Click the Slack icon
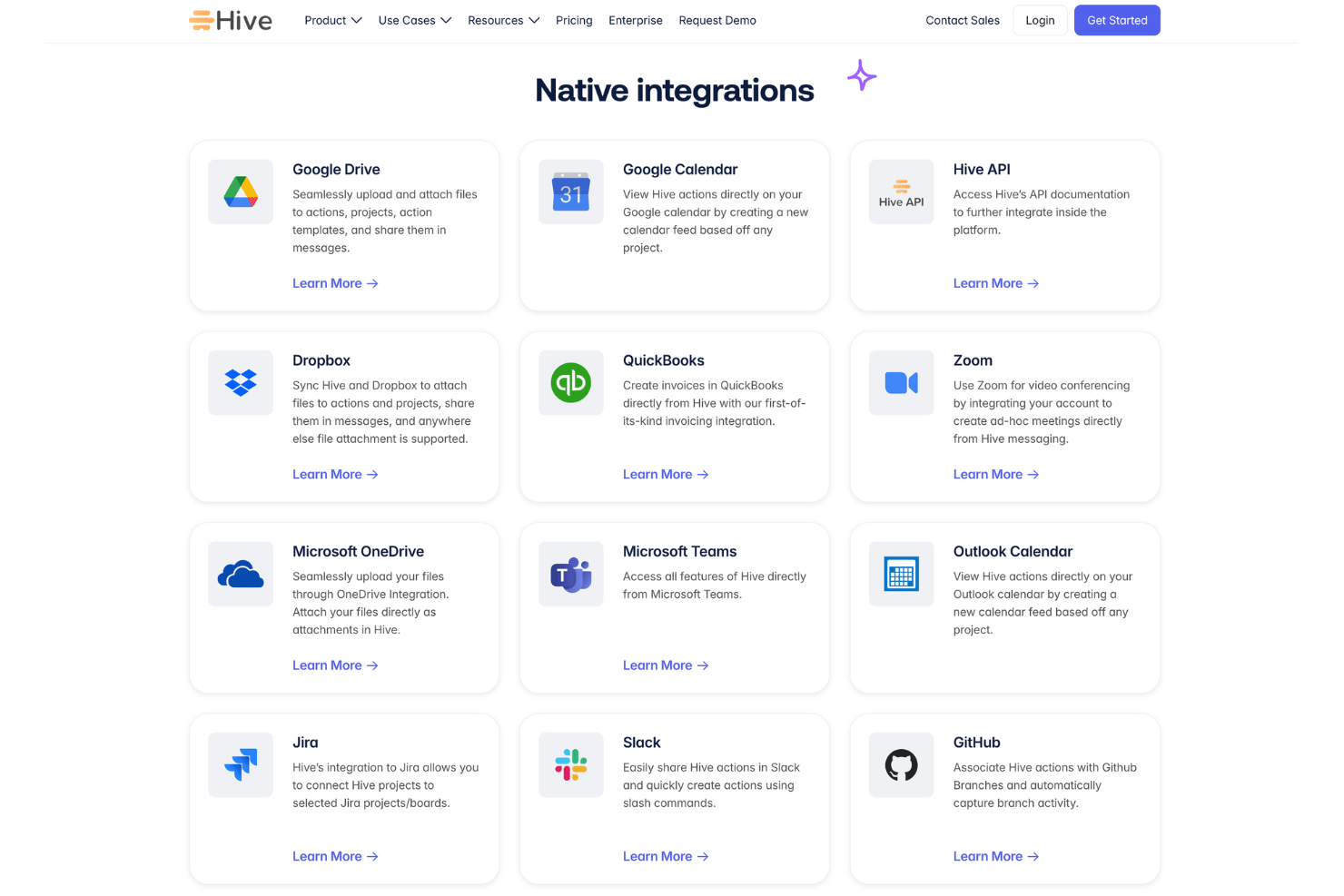 coord(571,765)
